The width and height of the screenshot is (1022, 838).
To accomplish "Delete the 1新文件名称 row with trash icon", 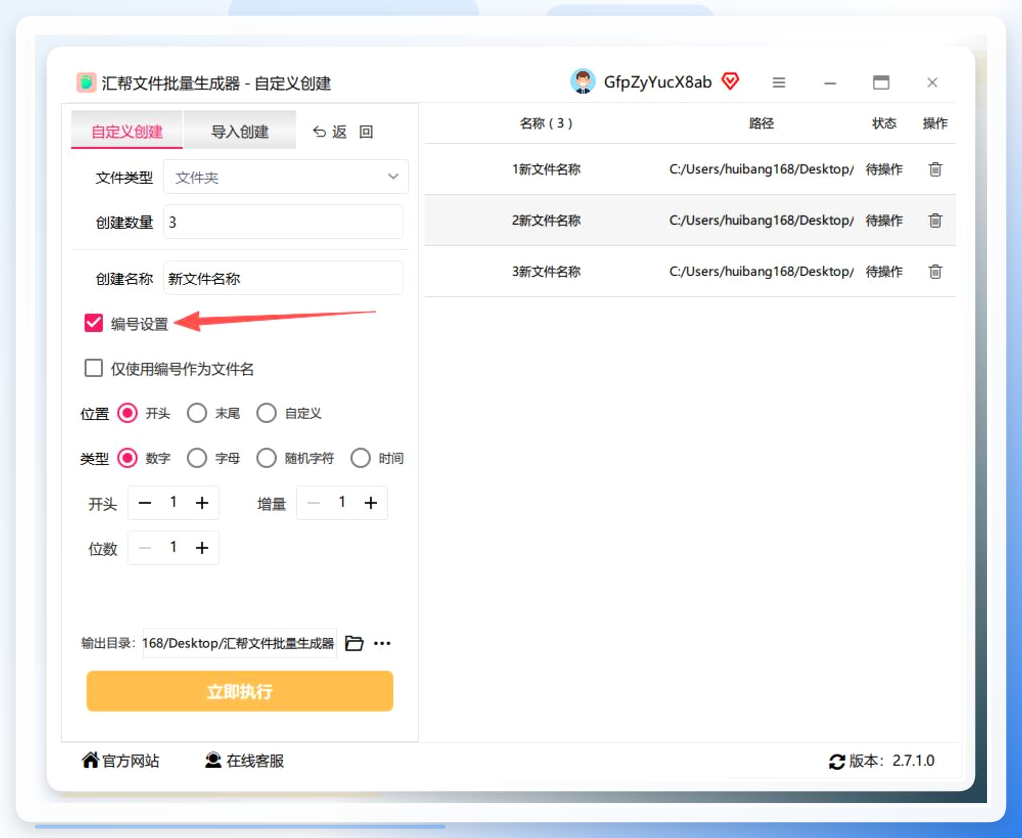I will point(935,169).
